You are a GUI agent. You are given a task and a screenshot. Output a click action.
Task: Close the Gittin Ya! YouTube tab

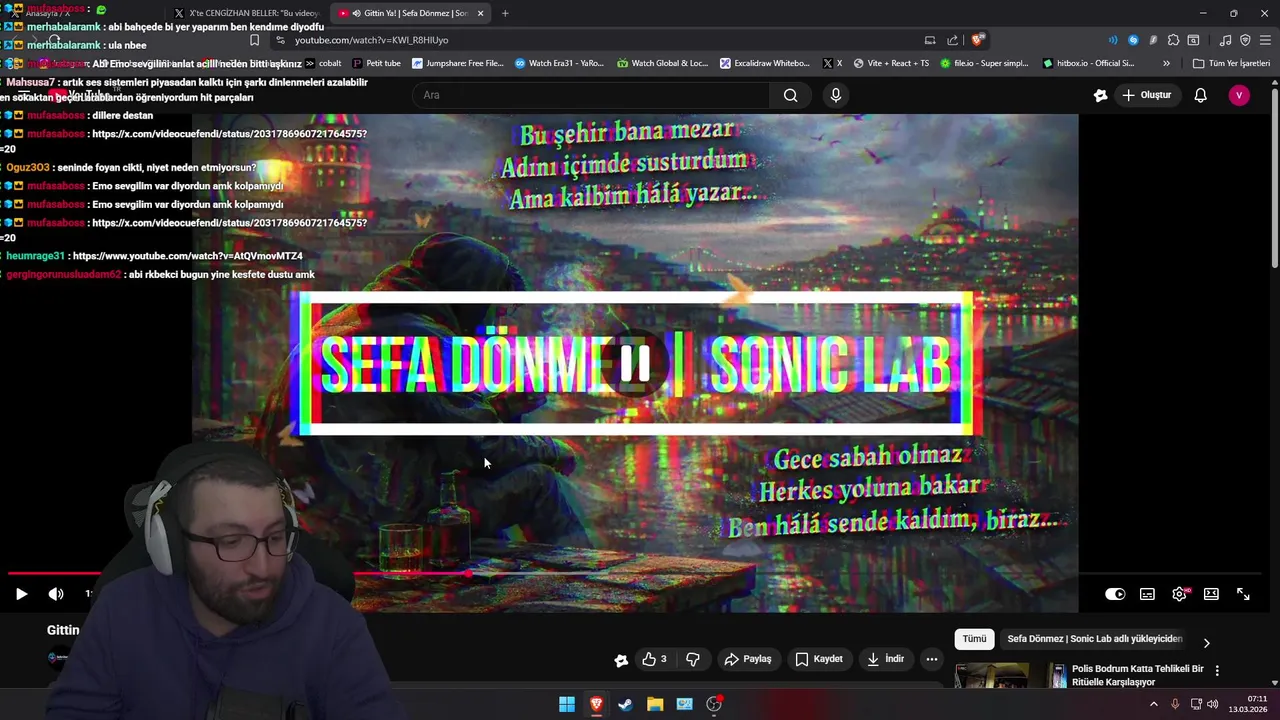[x=480, y=13]
